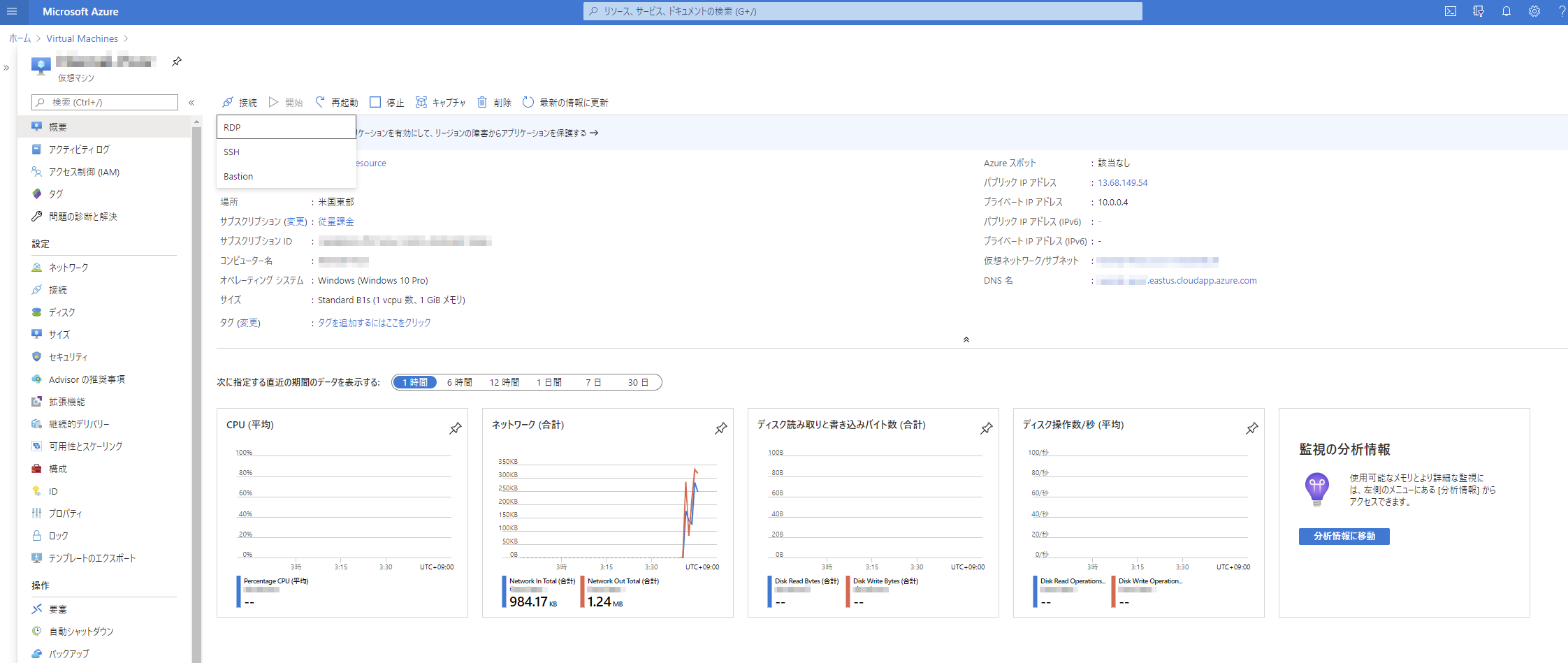Open the 従量課金 subscription link
This screenshot has height=663, width=1568.
pos(336,221)
